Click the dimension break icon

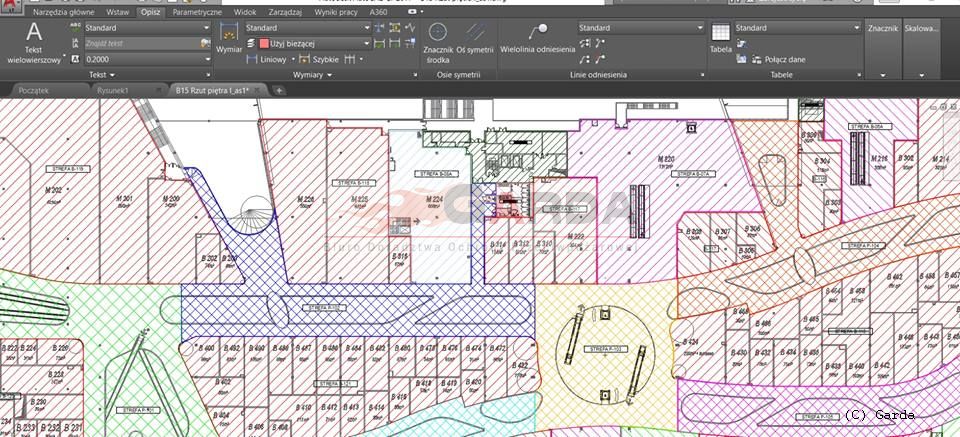380,28
